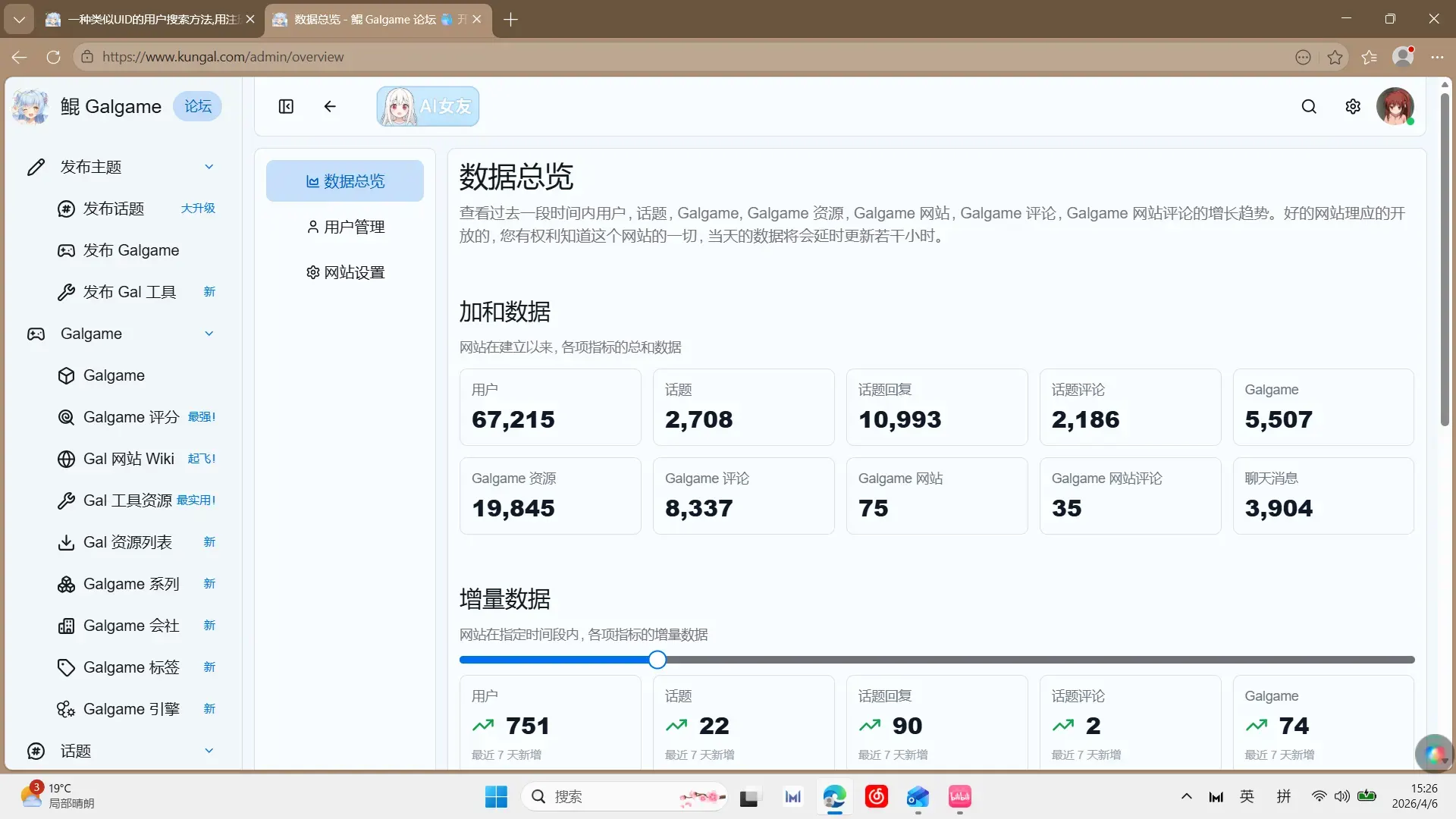
Task: Open the Windows Start button
Action: (496, 796)
